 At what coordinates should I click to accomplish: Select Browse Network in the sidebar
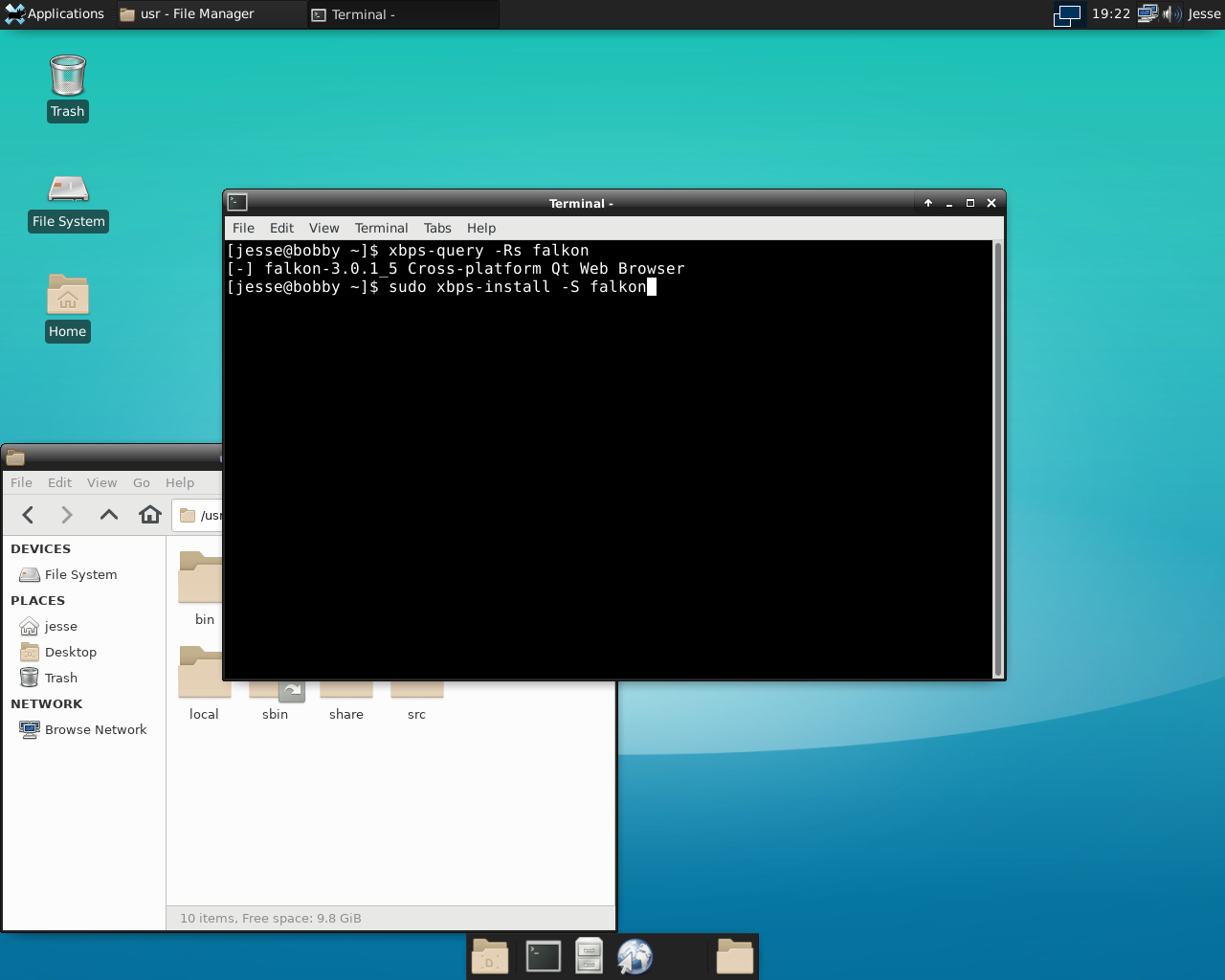pos(84,729)
